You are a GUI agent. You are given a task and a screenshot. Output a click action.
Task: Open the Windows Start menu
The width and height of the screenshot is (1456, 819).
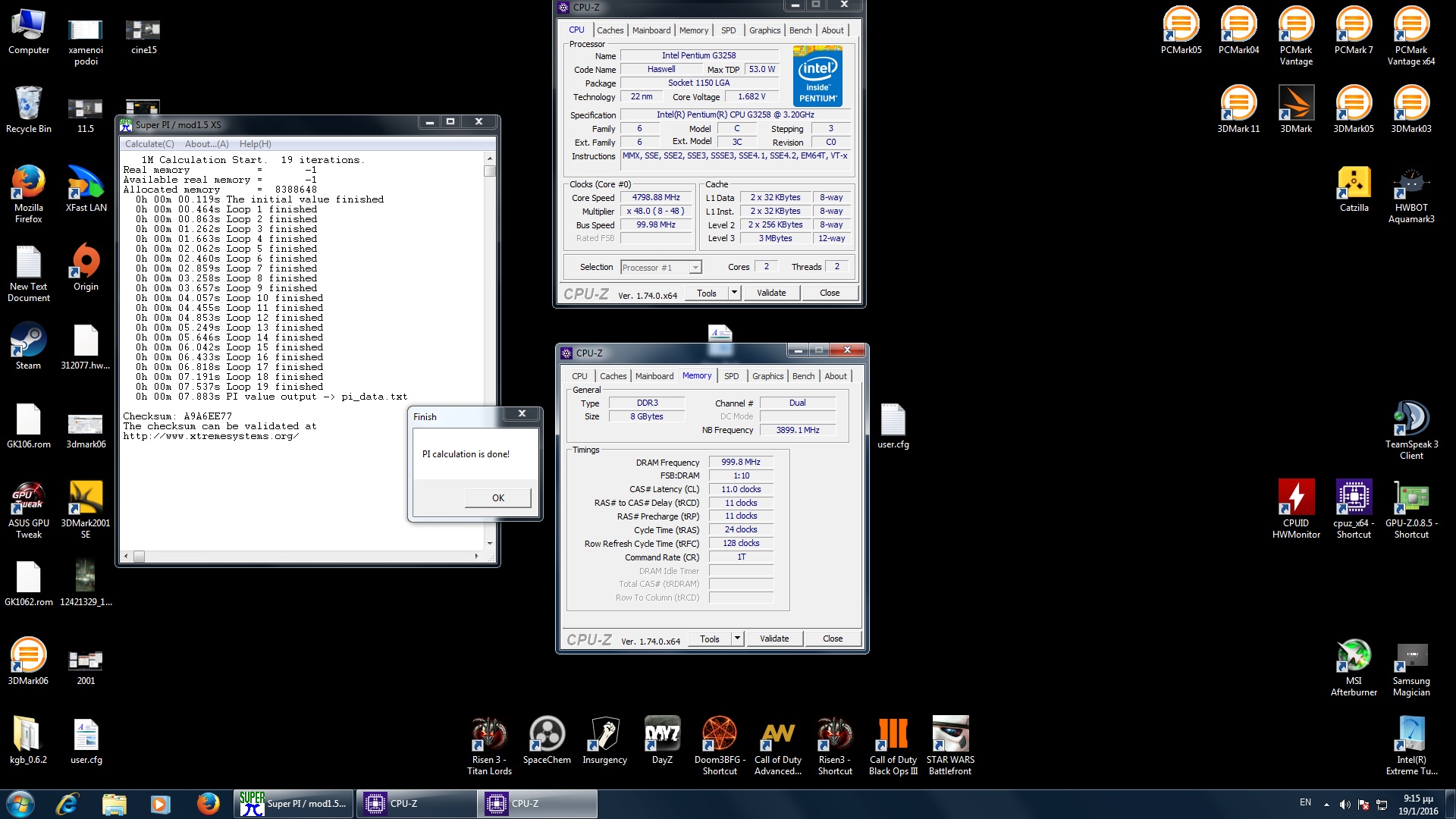[20, 804]
